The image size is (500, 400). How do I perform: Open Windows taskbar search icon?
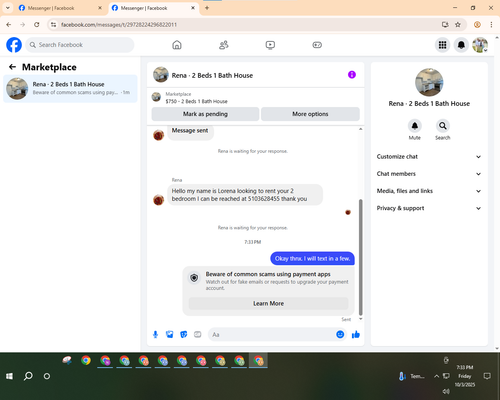28,376
